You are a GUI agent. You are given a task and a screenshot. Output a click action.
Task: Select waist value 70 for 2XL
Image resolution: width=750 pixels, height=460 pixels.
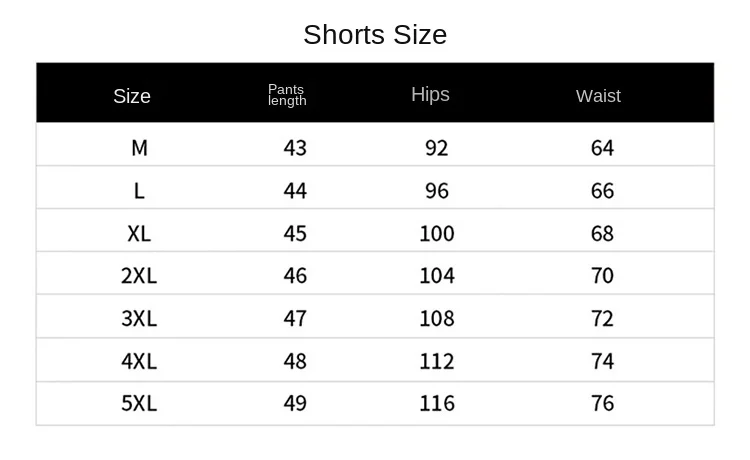tap(602, 276)
